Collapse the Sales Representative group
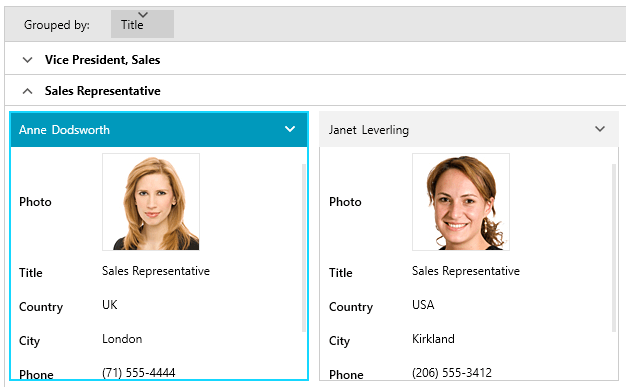Viewport: 626px width, 387px height. click(28, 91)
